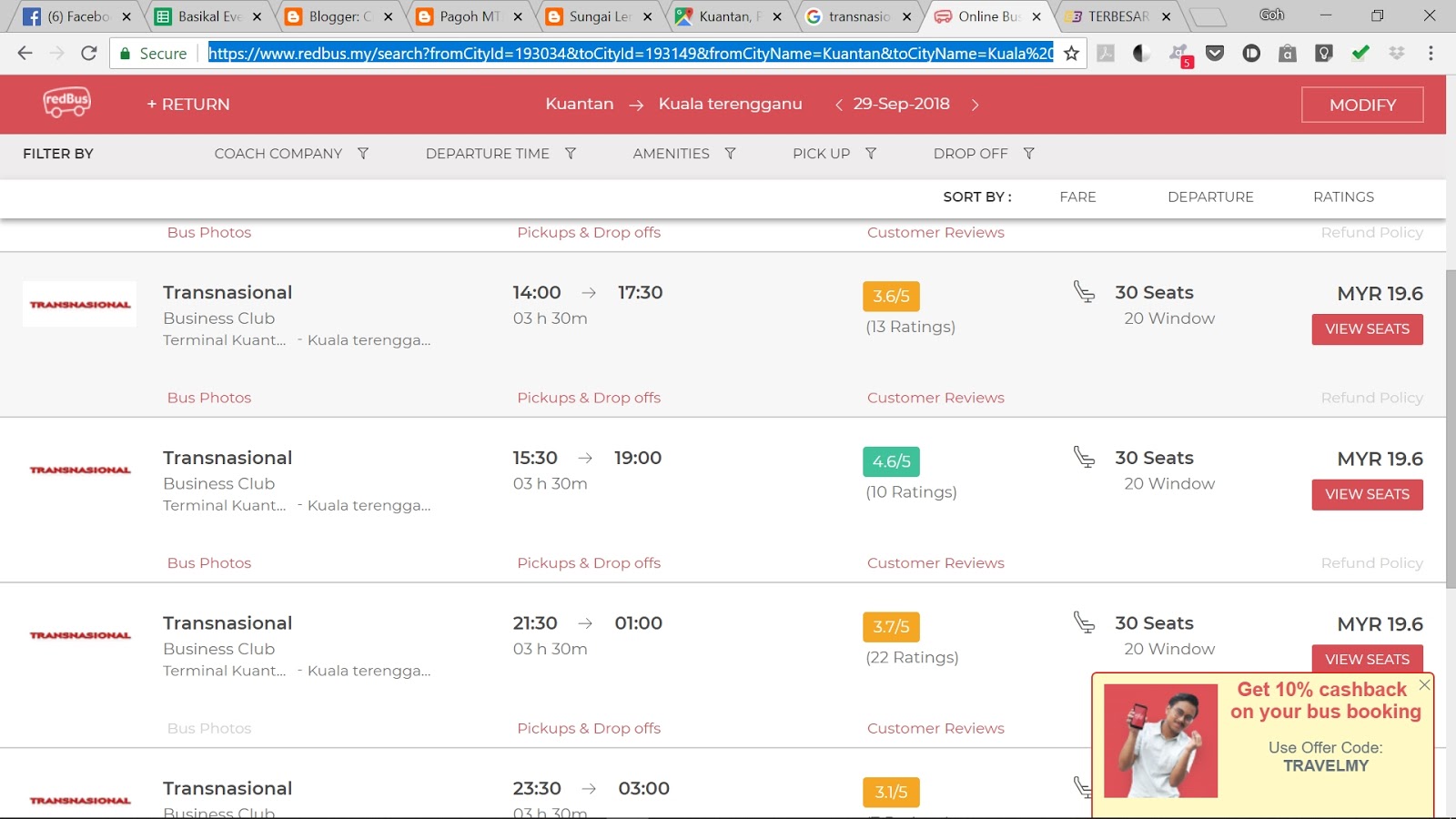View seats for the 14:00 bus
Image resolution: width=1456 pixels, height=819 pixels.
(x=1367, y=329)
